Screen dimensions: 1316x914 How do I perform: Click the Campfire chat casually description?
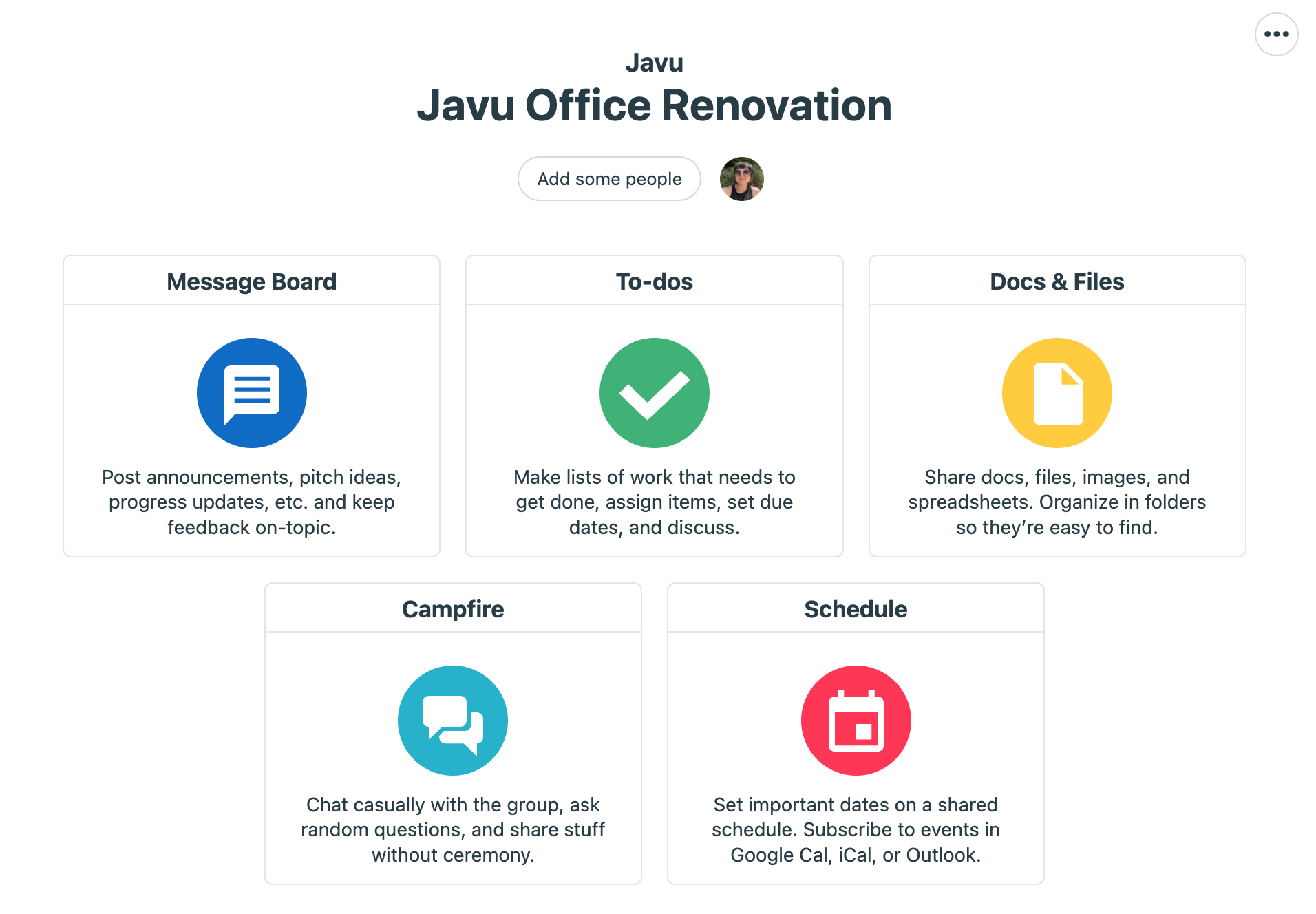tap(453, 829)
